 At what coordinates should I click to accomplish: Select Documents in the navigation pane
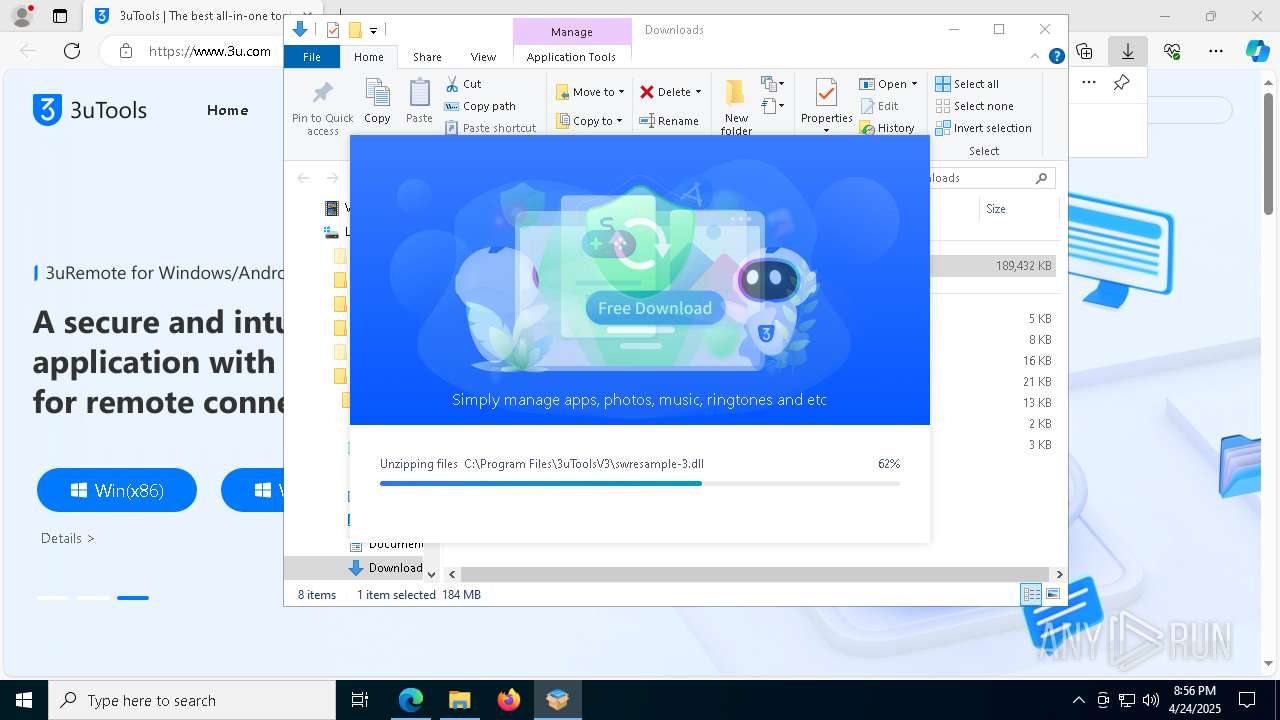pyautogui.click(x=385, y=544)
